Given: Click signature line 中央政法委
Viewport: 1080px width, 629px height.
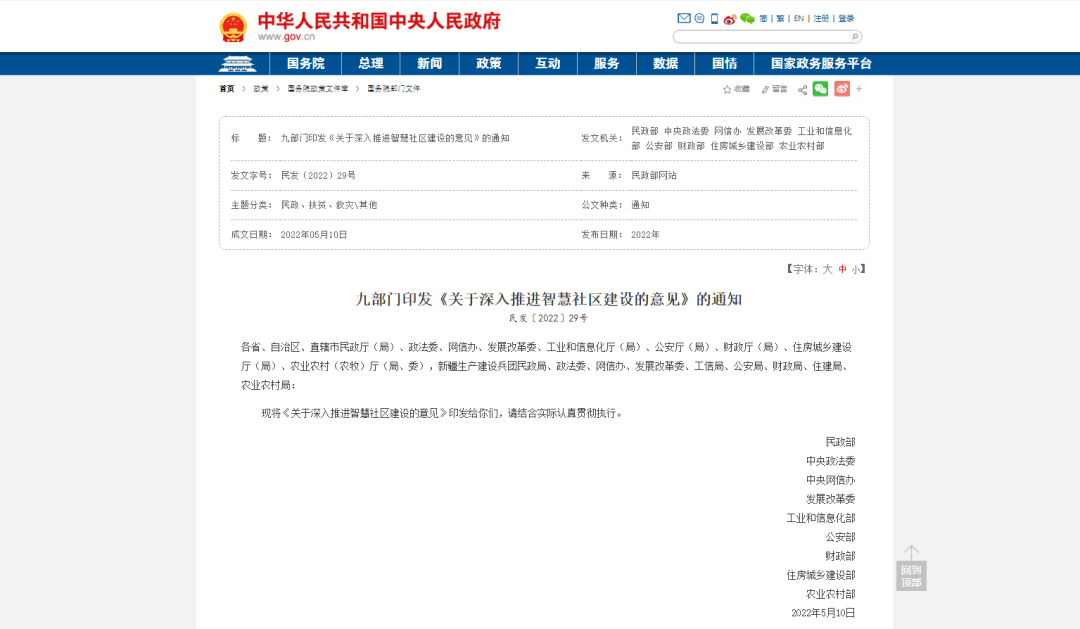Looking at the screenshot, I should click(831, 461).
